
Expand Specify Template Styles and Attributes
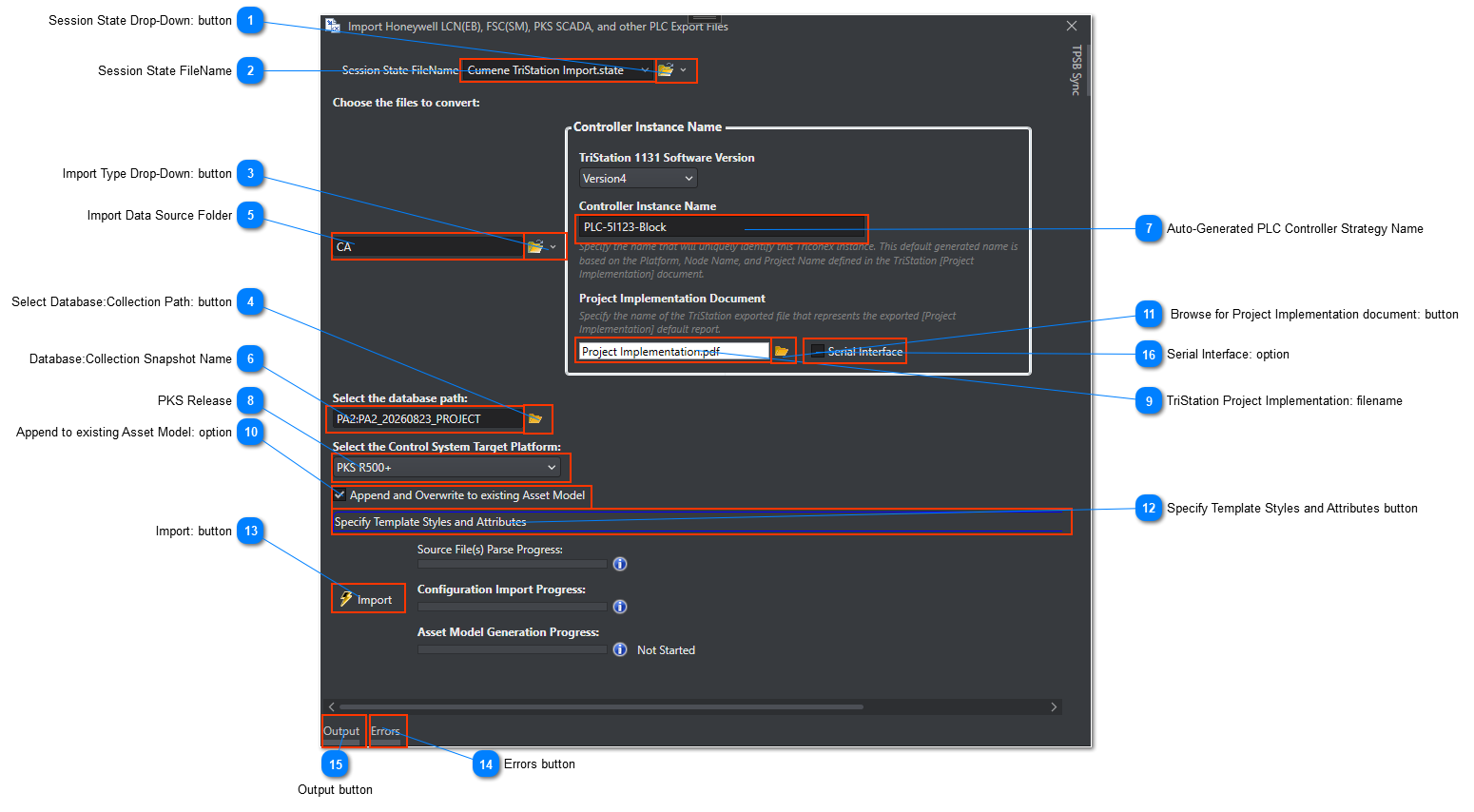701,522
